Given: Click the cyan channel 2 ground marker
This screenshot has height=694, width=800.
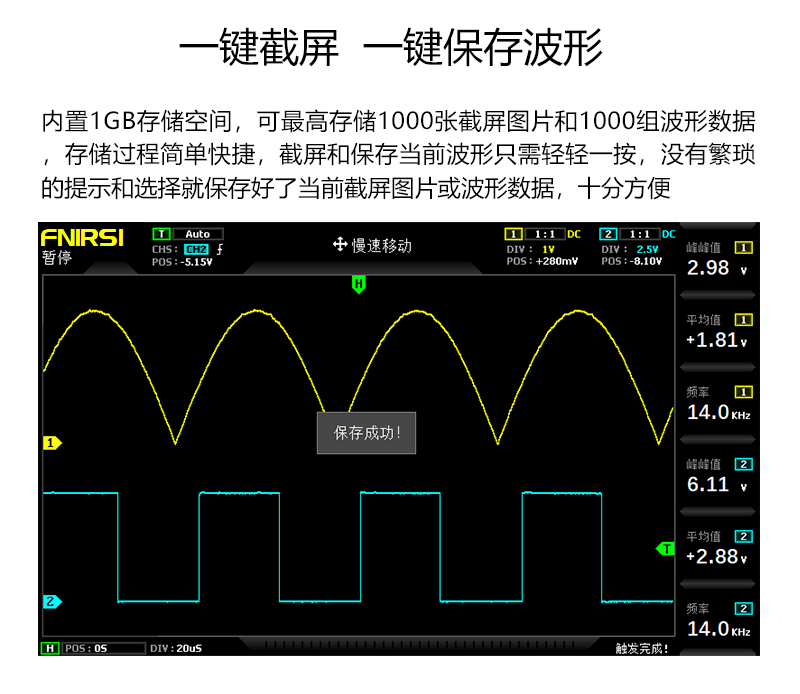Looking at the screenshot, I should click(52, 602).
